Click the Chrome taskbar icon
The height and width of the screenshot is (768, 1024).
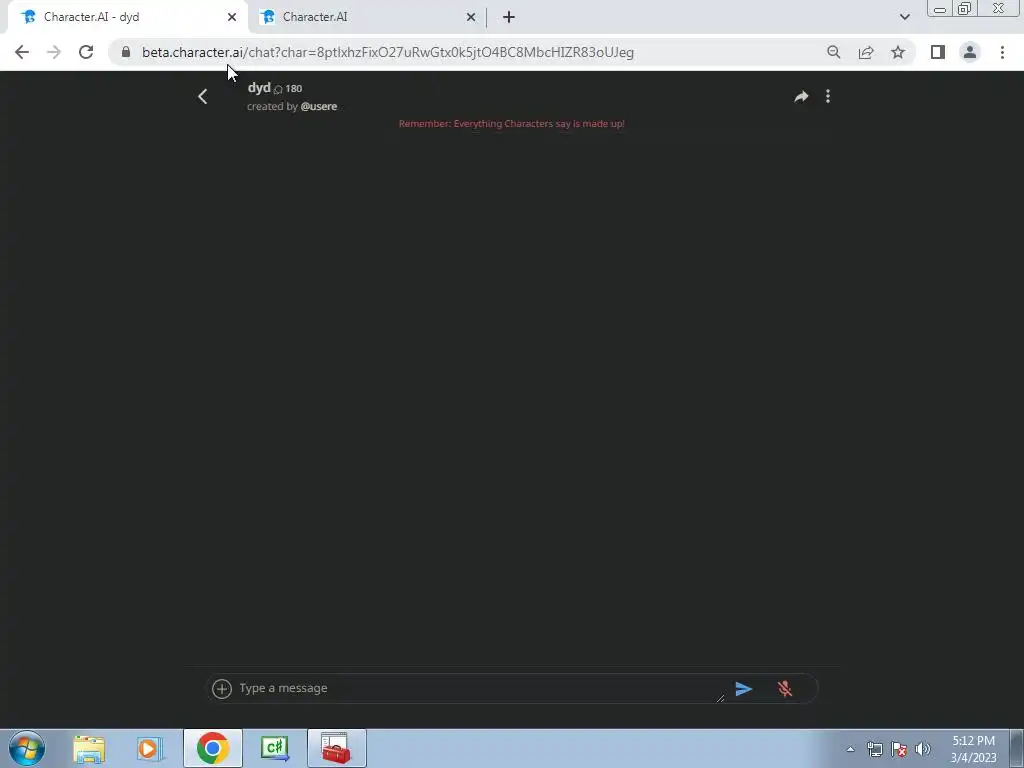(212, 748)
